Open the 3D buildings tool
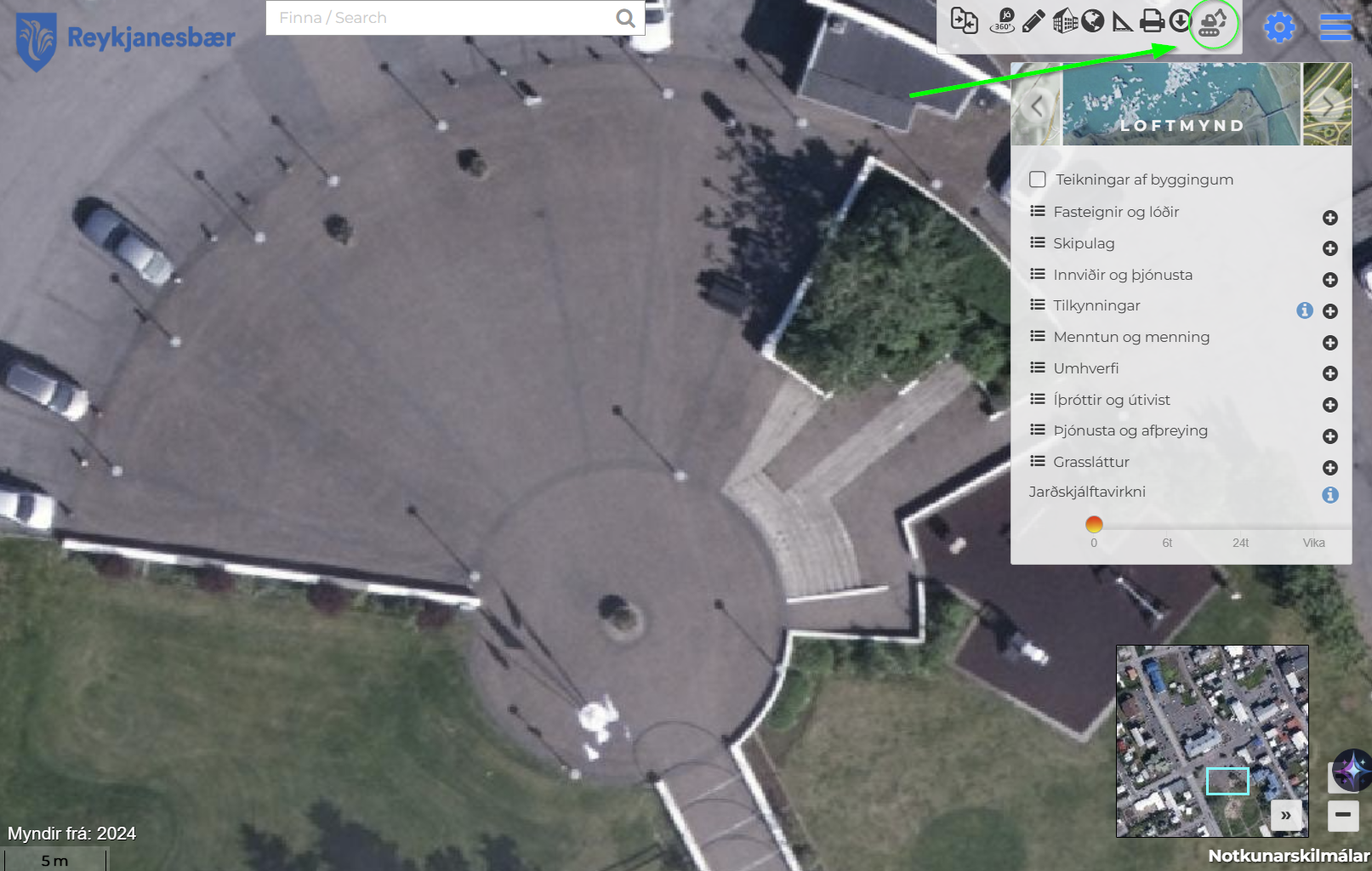Screen dimensions: 1372x871 [x=1064, y=20]
